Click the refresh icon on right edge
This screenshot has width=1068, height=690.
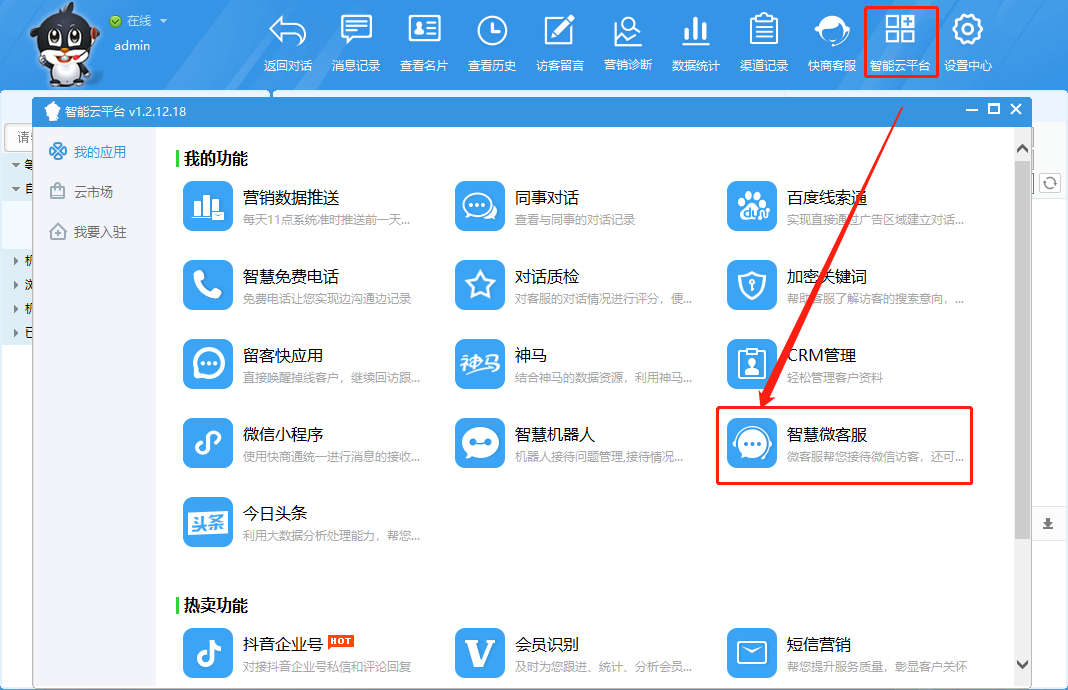(1049, 183)
